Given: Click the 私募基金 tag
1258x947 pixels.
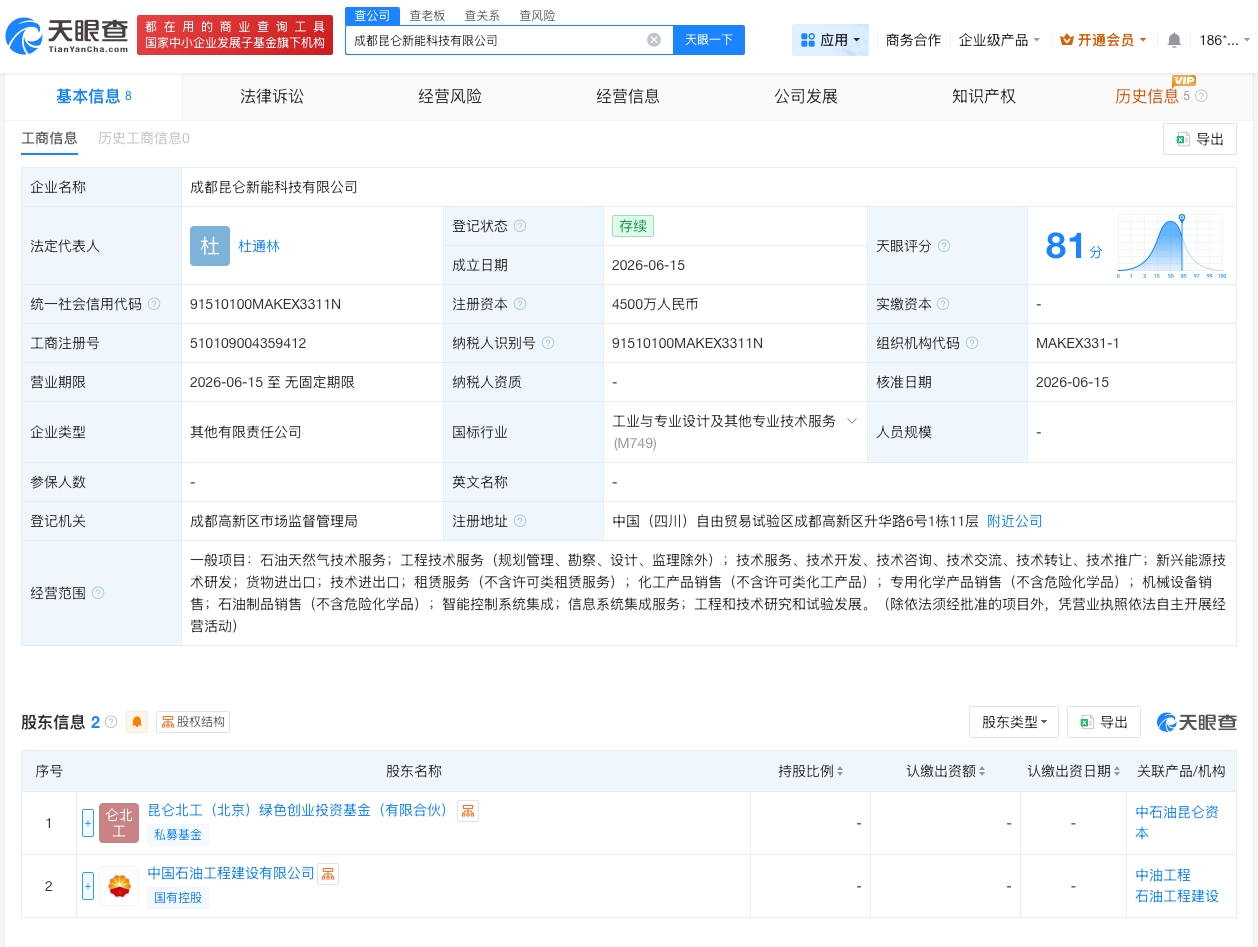Looking at the screenshot, I should pos(177,835).
